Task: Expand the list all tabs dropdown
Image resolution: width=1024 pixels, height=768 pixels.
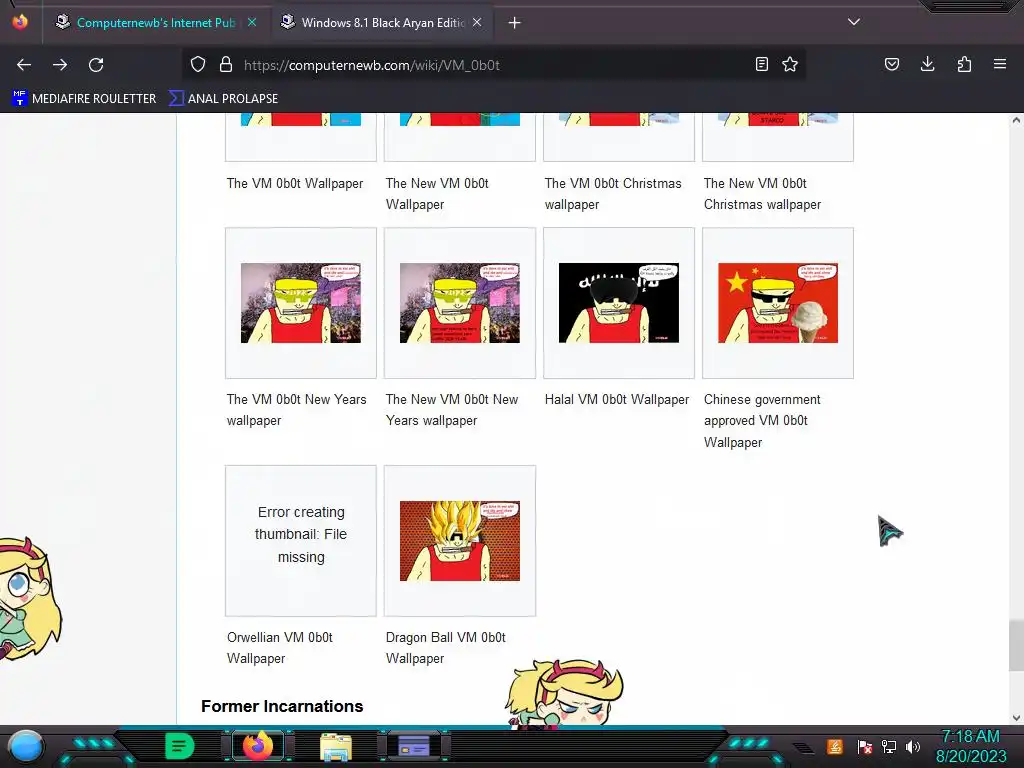Action: click(x=854, y=22)
